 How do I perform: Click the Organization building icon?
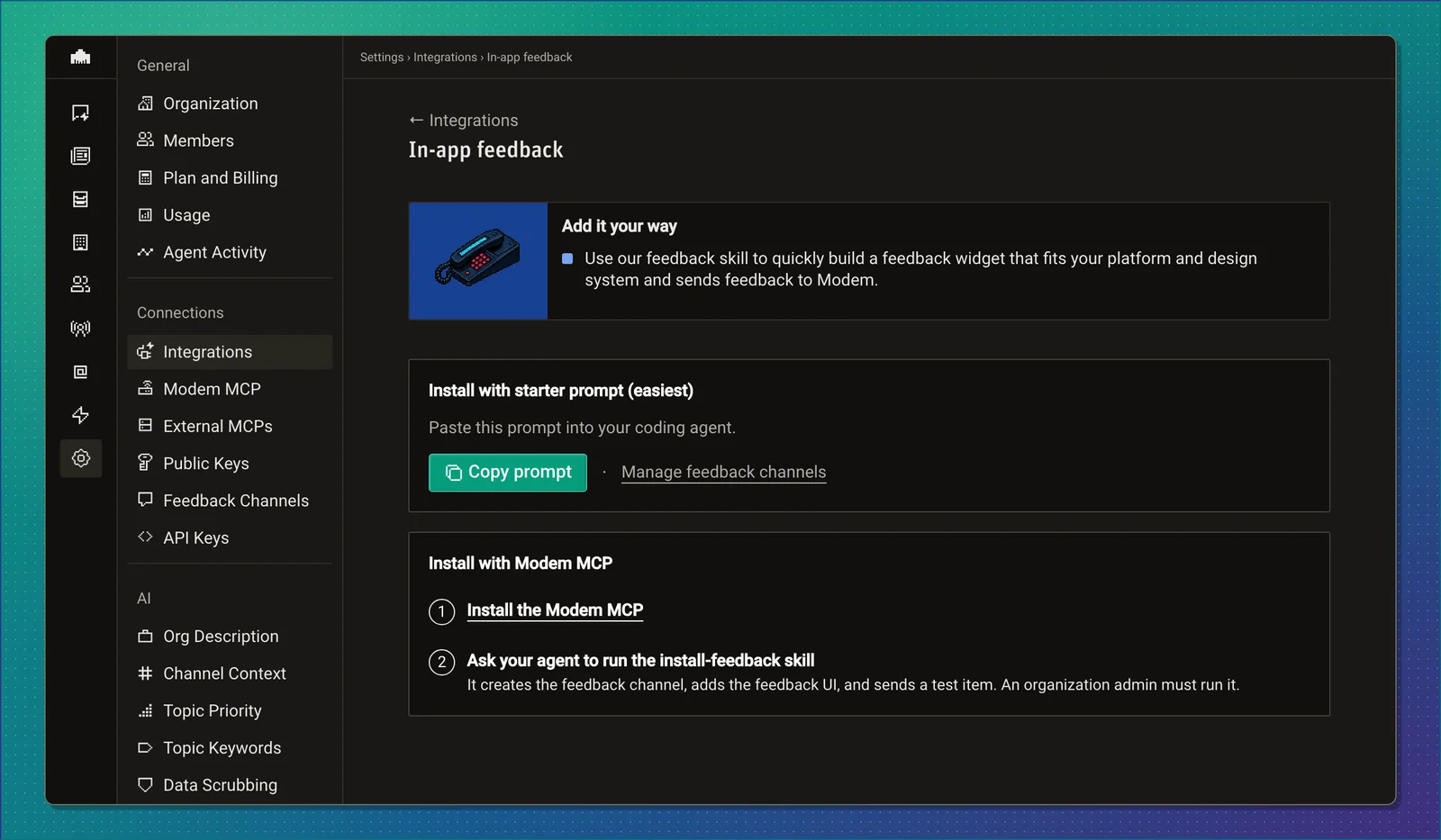coord(145,104)
